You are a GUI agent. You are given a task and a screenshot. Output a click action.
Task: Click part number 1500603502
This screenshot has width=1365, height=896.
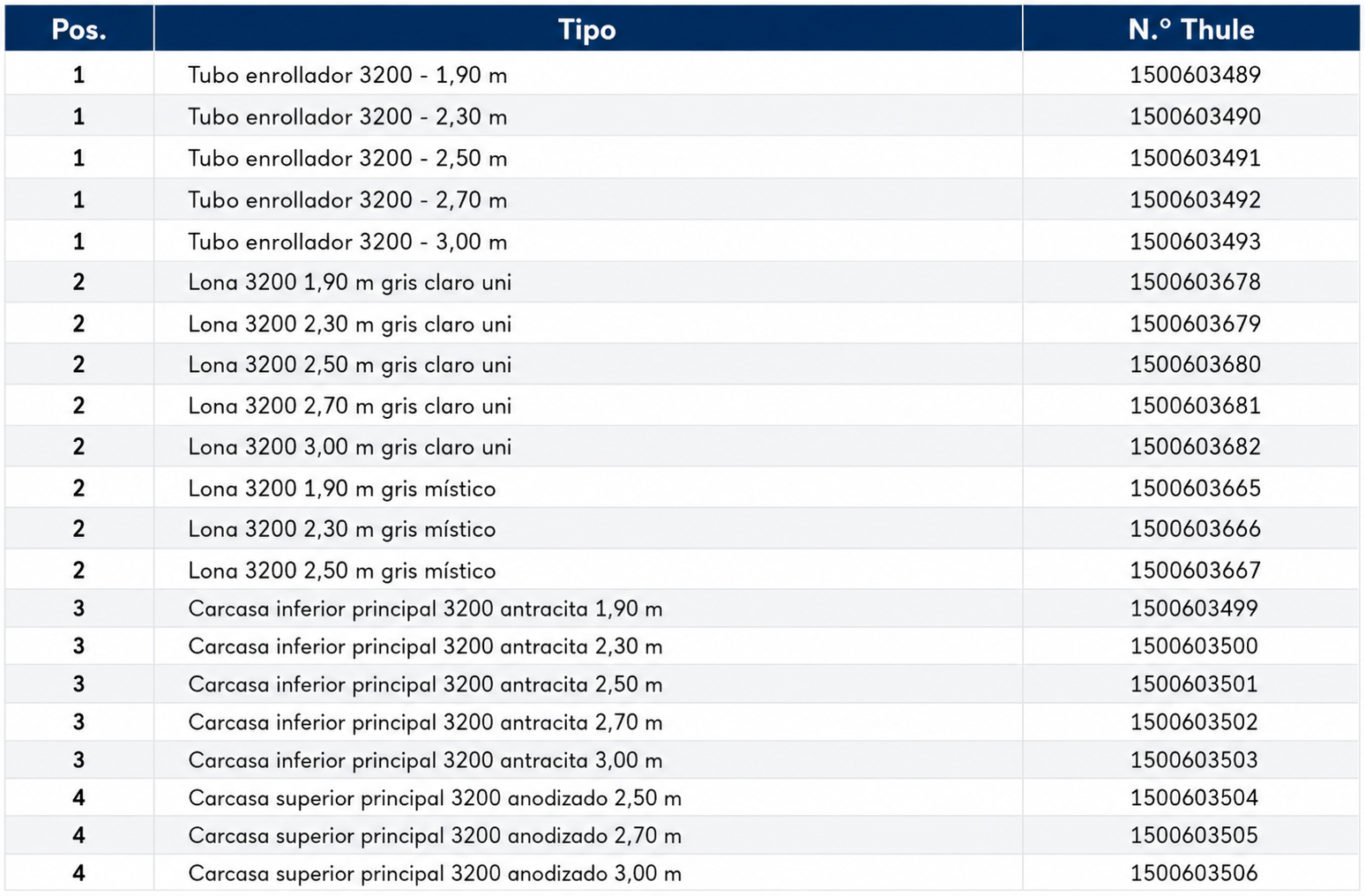point(1194,722)
